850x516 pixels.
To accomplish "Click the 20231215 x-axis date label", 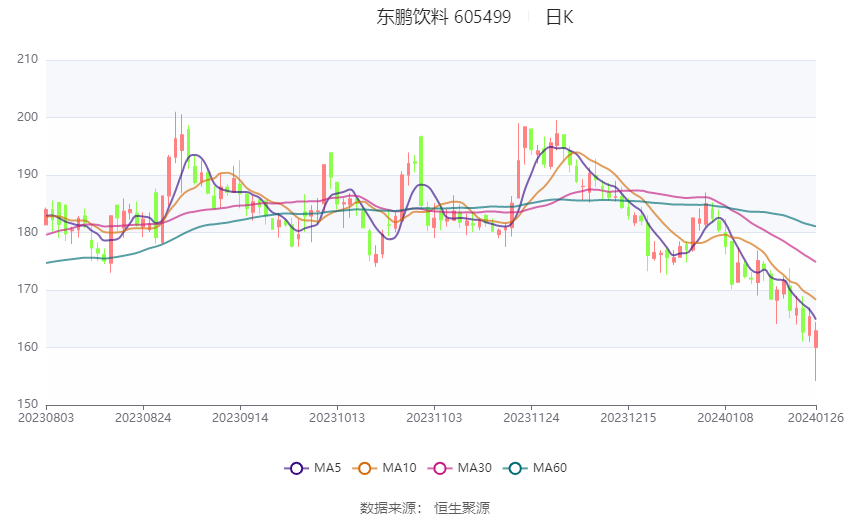I will pyautogui.click(x=628, y=418).
